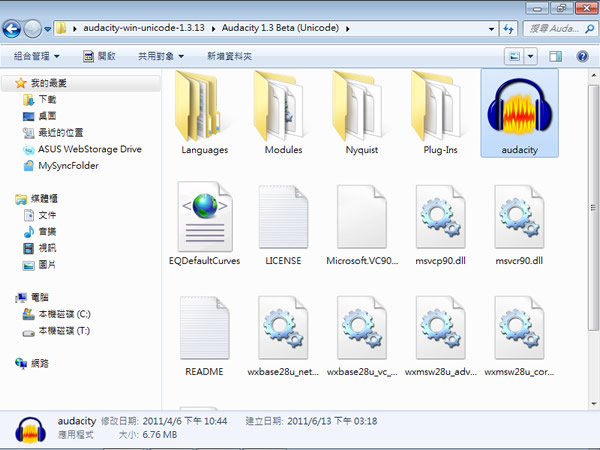Image resolution: width=600 pixels, height=450 pixels.
Task: Click the 開啟 open button
Action: [x=99, y=56]
